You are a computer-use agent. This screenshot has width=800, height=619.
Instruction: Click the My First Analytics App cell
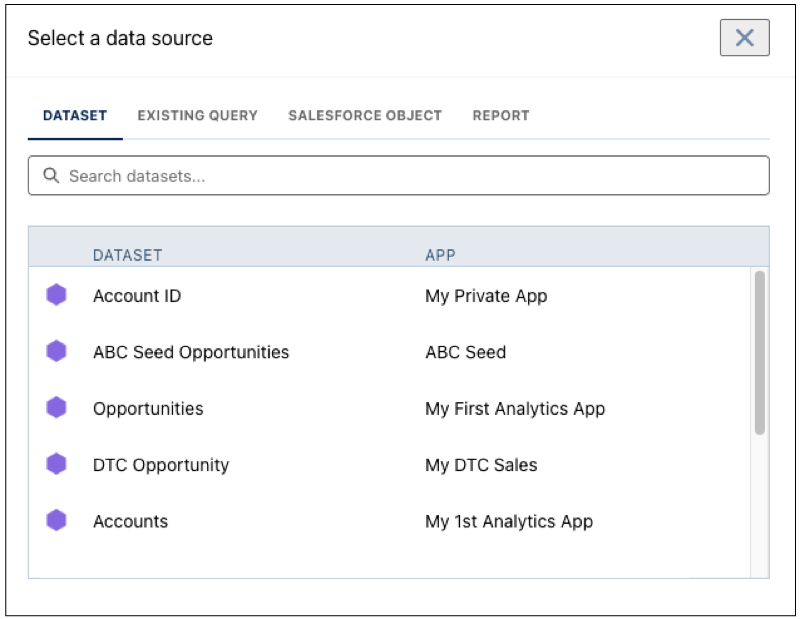click(515, 409)
